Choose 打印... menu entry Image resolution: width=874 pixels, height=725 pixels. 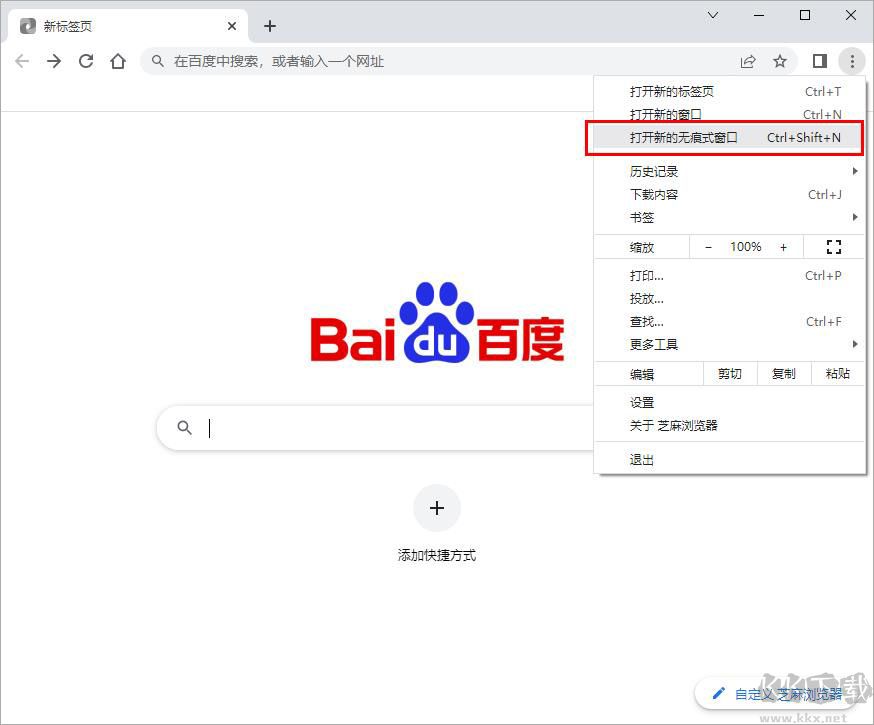[730, 276]
